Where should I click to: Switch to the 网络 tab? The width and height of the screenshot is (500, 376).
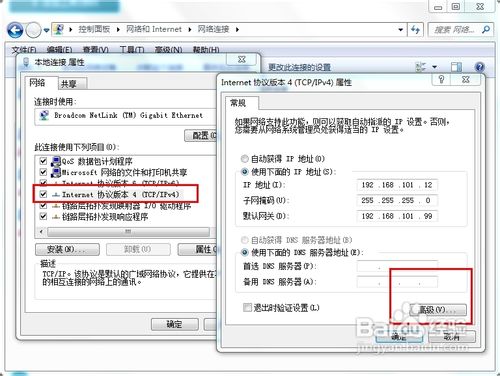tap(41, 83)
